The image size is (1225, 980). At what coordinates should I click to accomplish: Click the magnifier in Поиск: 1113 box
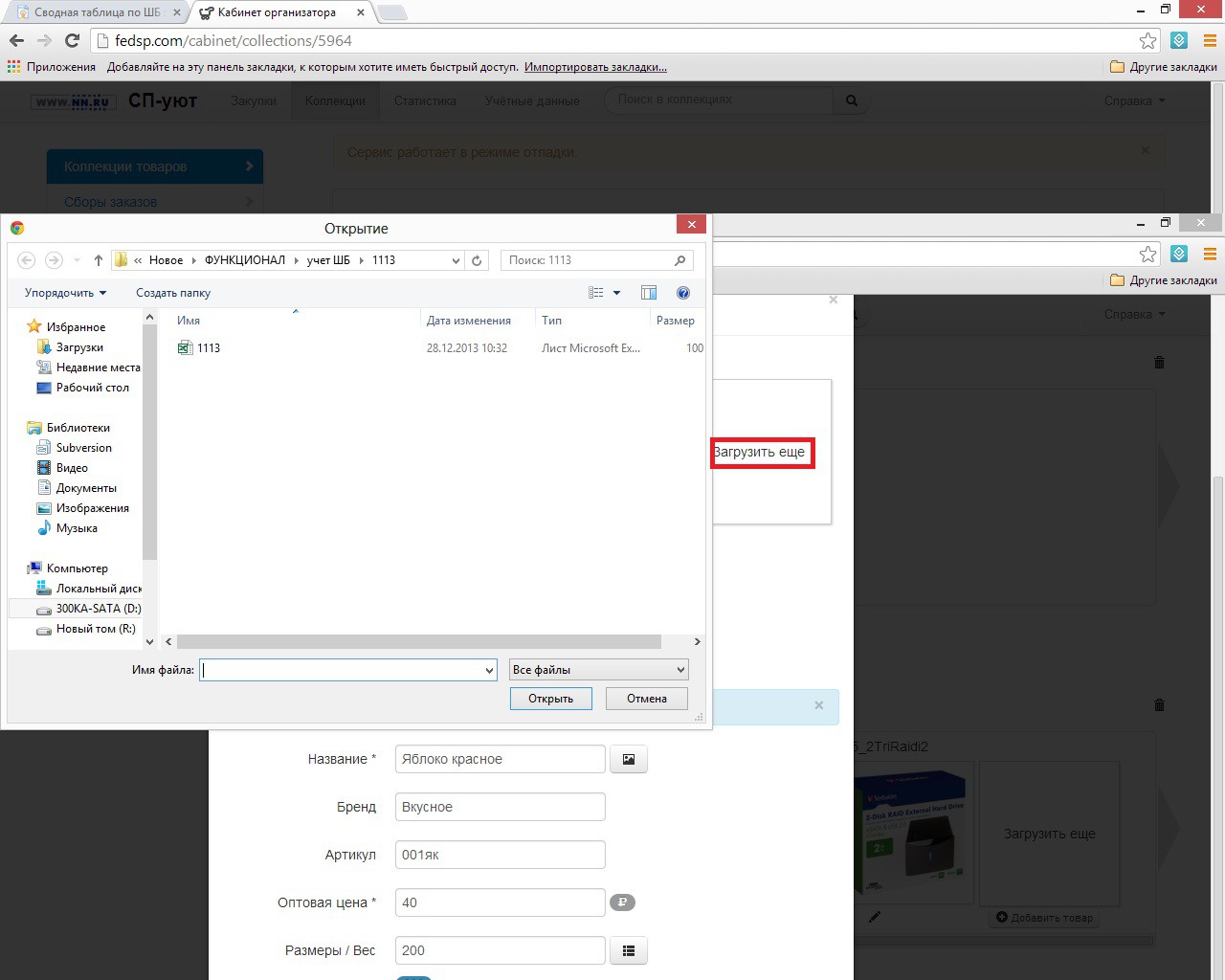(x=679, y=260)
